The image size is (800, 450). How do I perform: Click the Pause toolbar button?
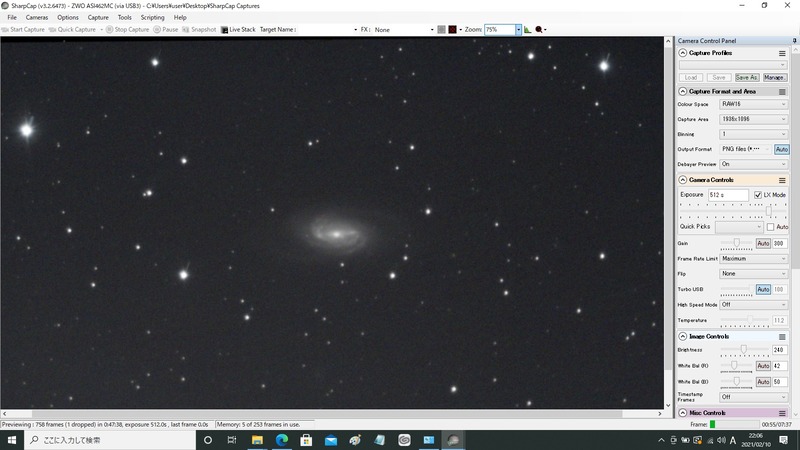166,30
